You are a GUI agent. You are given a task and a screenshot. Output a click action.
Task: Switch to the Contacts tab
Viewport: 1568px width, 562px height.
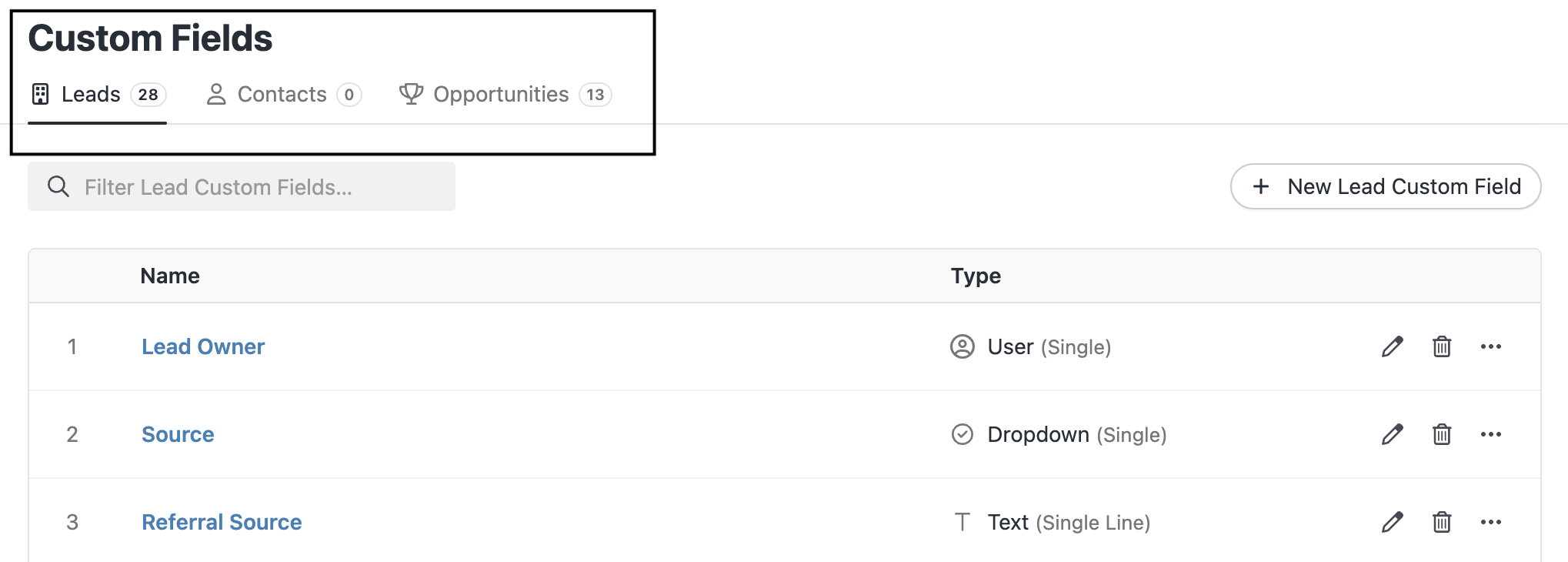283,95
